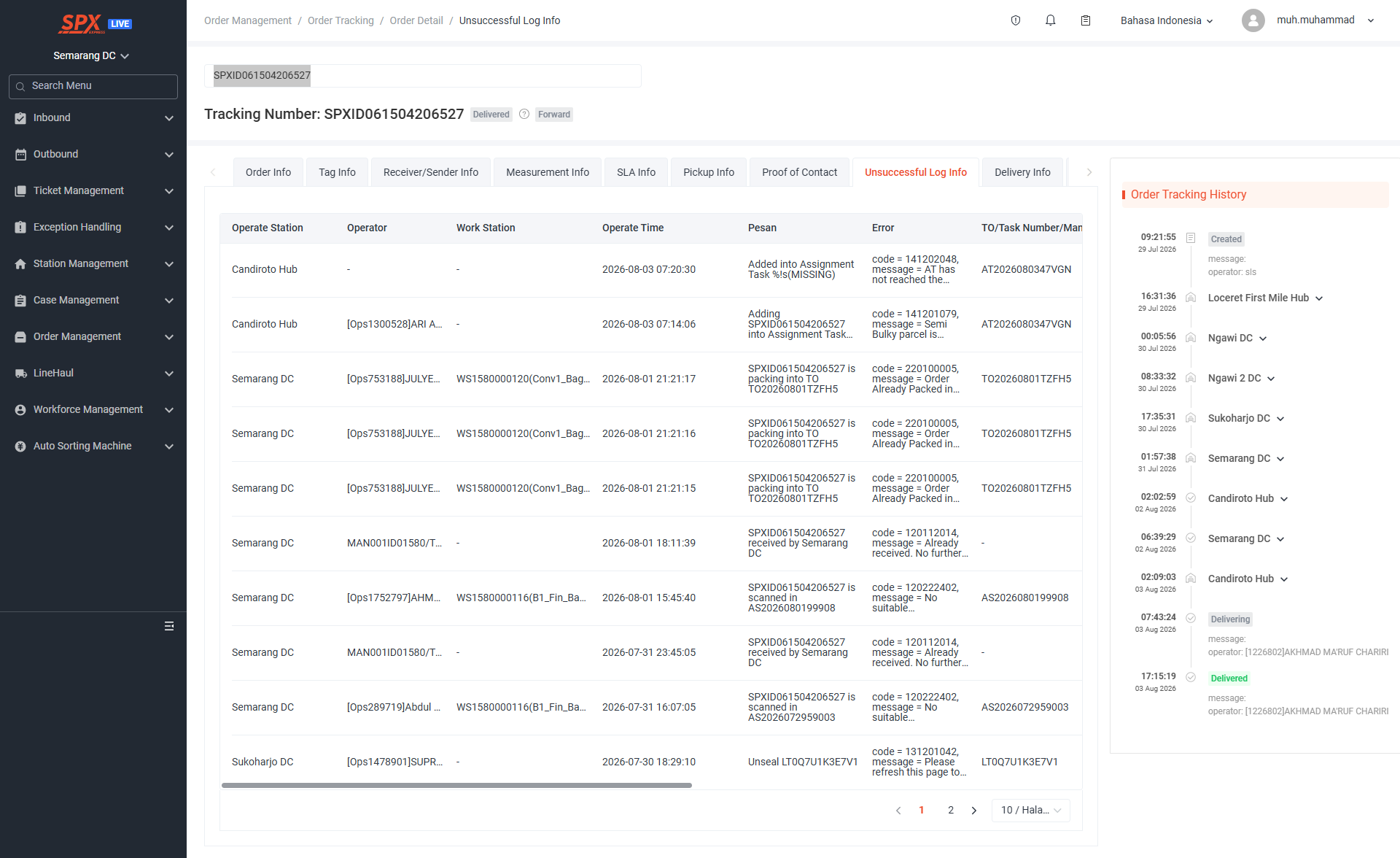Go to Order Detail breadcrumb

(x=416, y=20)
